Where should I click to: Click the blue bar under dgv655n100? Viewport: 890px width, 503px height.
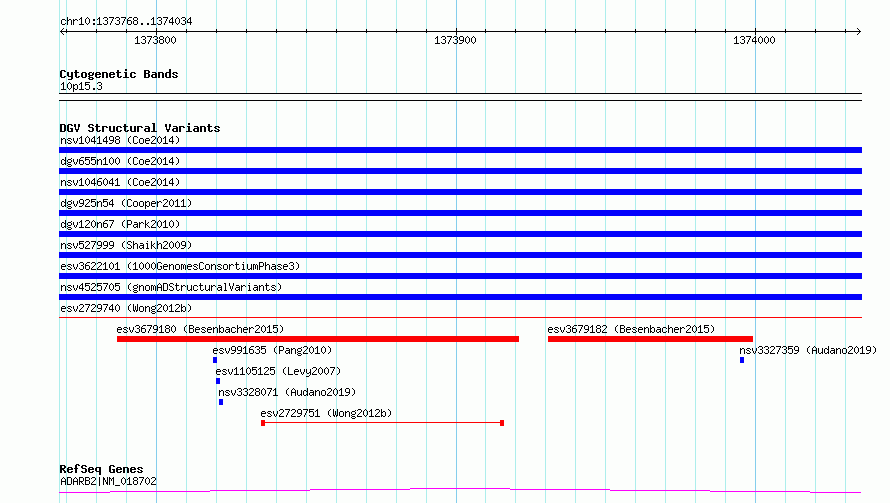point(460,171)
